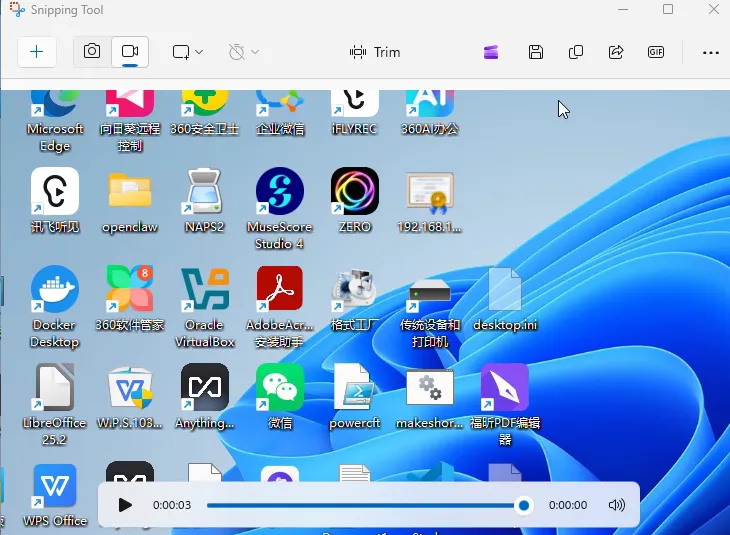Viewport: 730px width, 535px height.
Task: Select the openclaw folder icon
Action: [130, 202]
